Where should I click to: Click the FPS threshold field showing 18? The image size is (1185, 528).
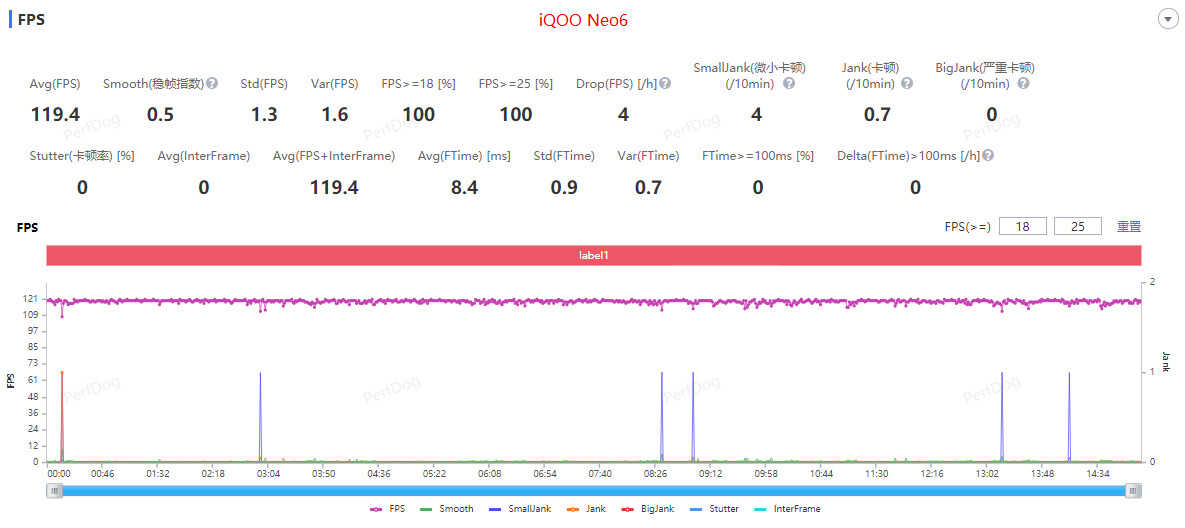pyautogui.click(x=1023, y=226)
